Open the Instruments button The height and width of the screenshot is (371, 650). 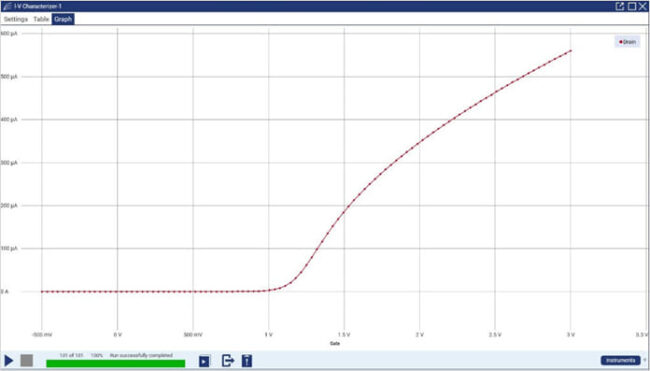620,360
